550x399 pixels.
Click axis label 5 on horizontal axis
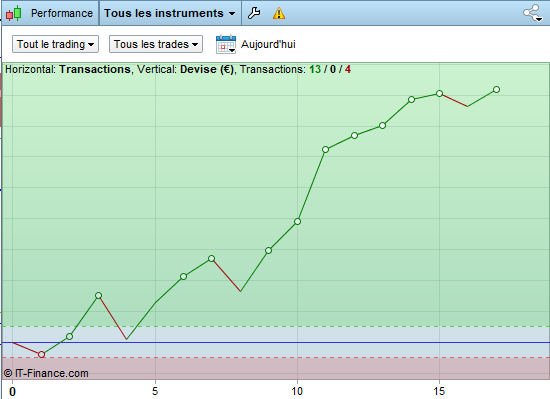tap(155, 391)
